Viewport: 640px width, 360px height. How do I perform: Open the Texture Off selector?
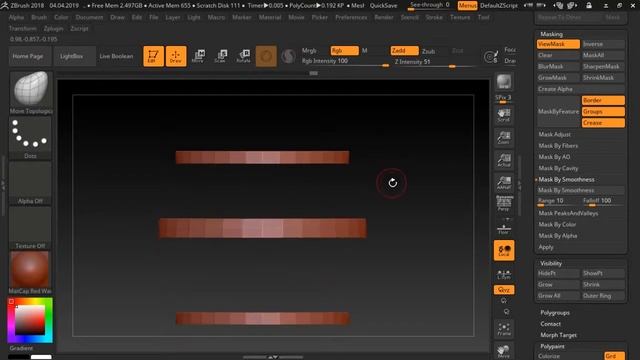(x=31, y=228)
